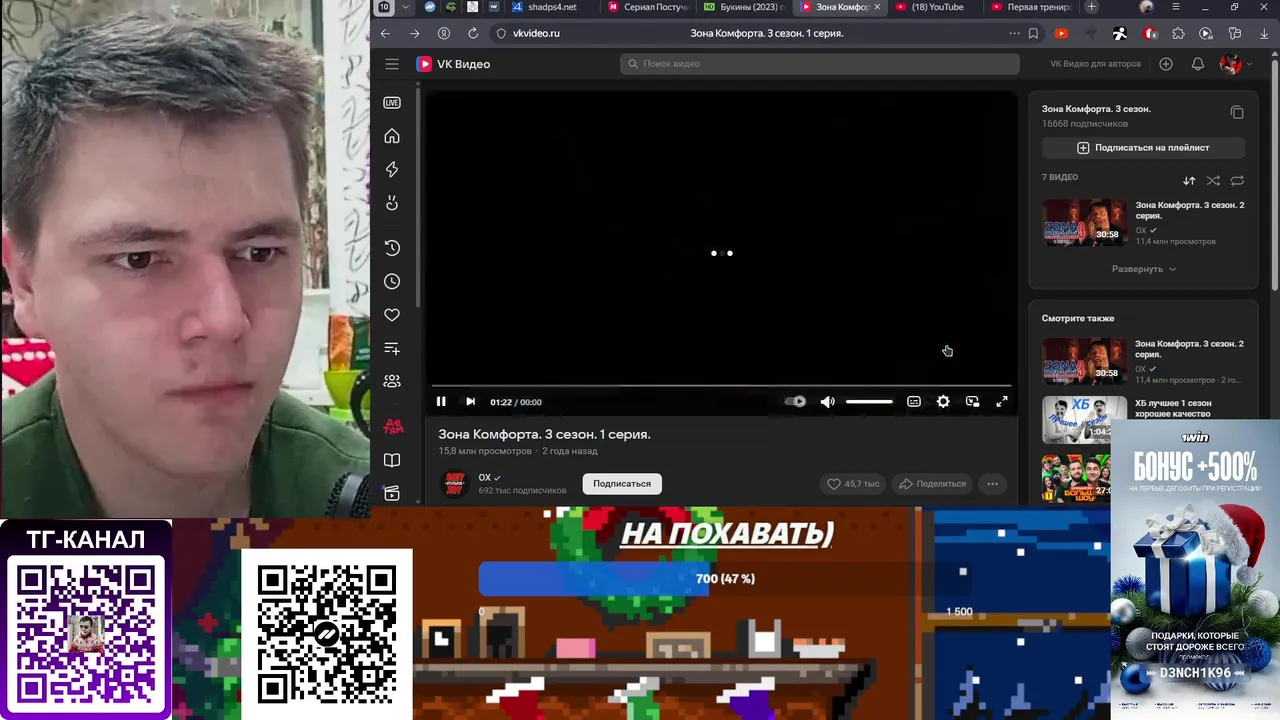Toggle autoplay switch in player
Image resolution: width=1280 pixels, height=720 pixels.
795,402
